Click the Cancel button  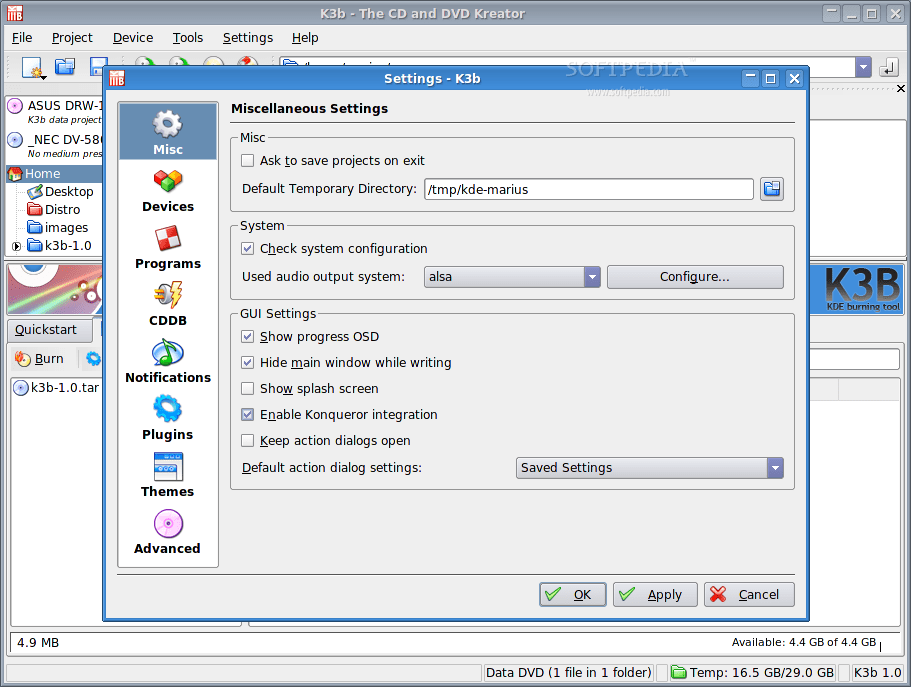pos(749,595)
